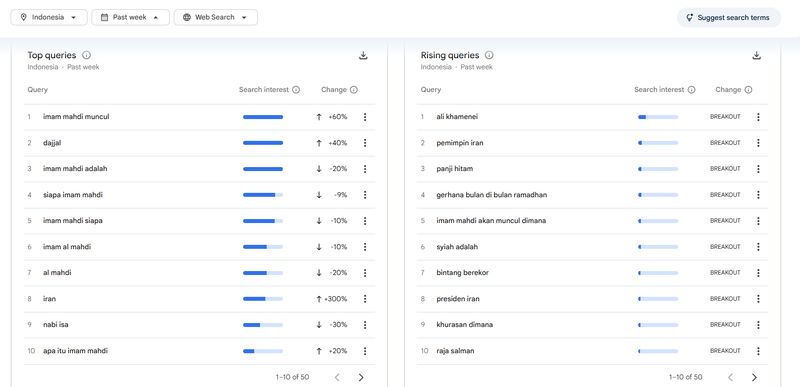Open more options for imam mahdi akan muncul dimana
The height and width of the screenshot is (387, 800).
758,221
